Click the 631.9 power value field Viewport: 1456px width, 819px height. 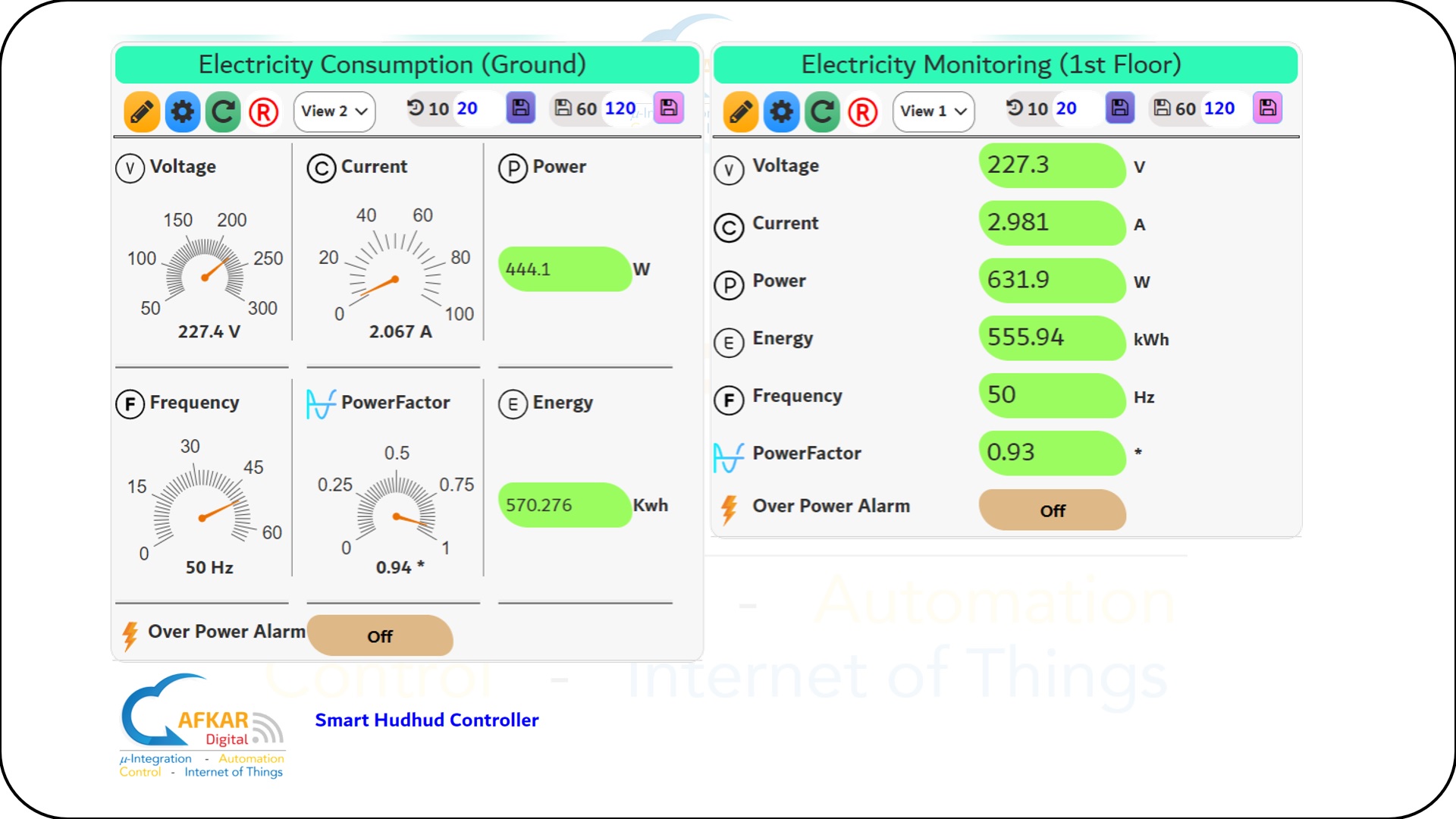(x=1051, y=280)
